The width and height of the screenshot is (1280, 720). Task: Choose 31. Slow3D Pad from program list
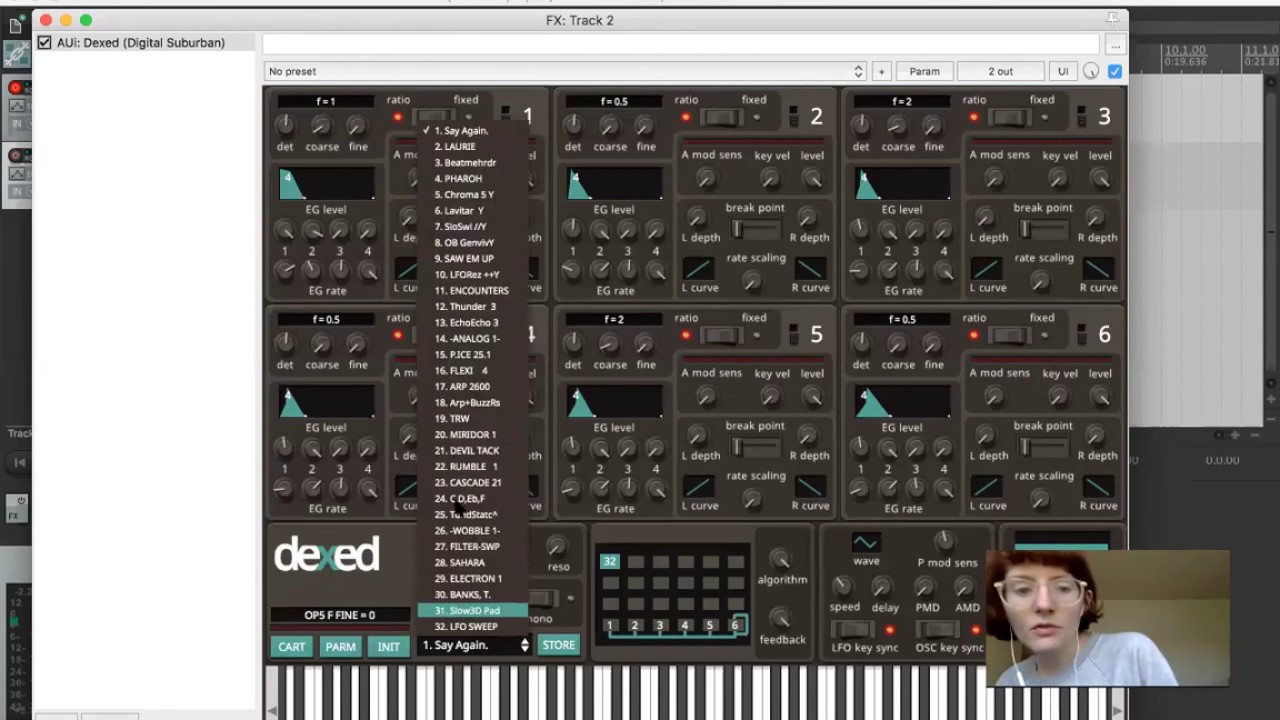tap(472, 610)
